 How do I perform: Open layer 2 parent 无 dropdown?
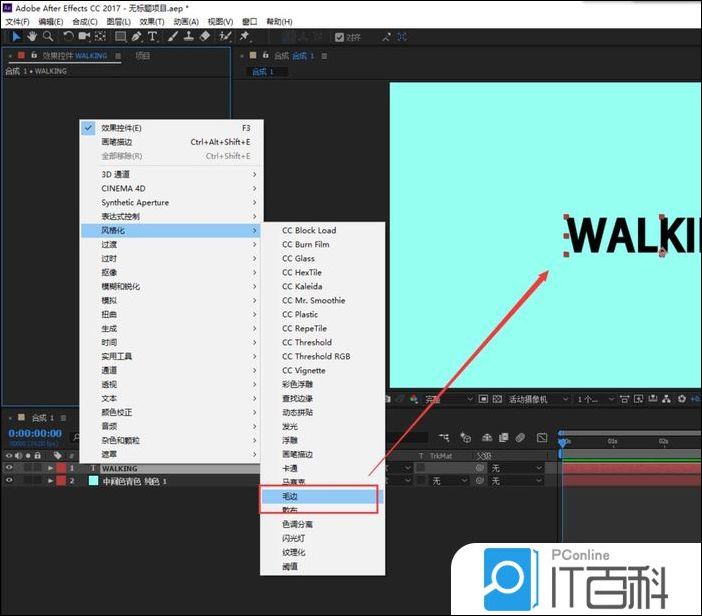[x=517, y=481]
